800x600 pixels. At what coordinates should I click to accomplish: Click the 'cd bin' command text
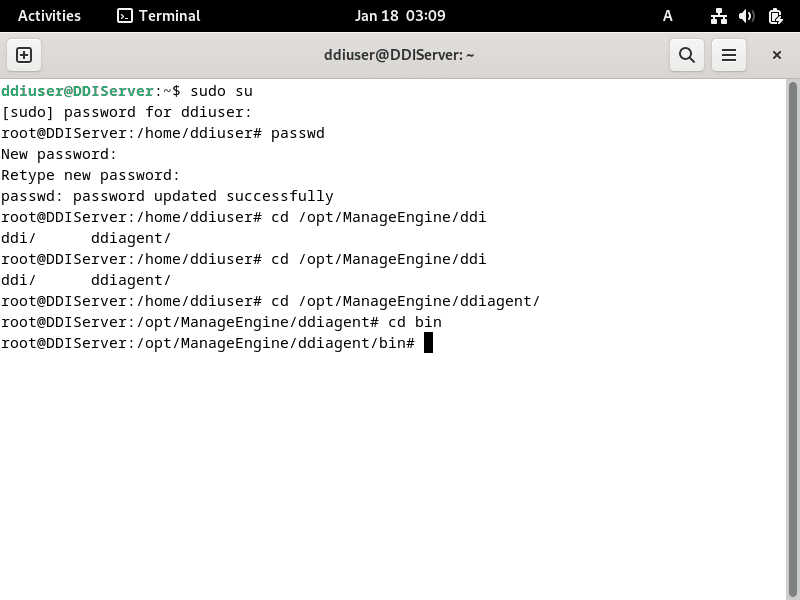[414, 322]
